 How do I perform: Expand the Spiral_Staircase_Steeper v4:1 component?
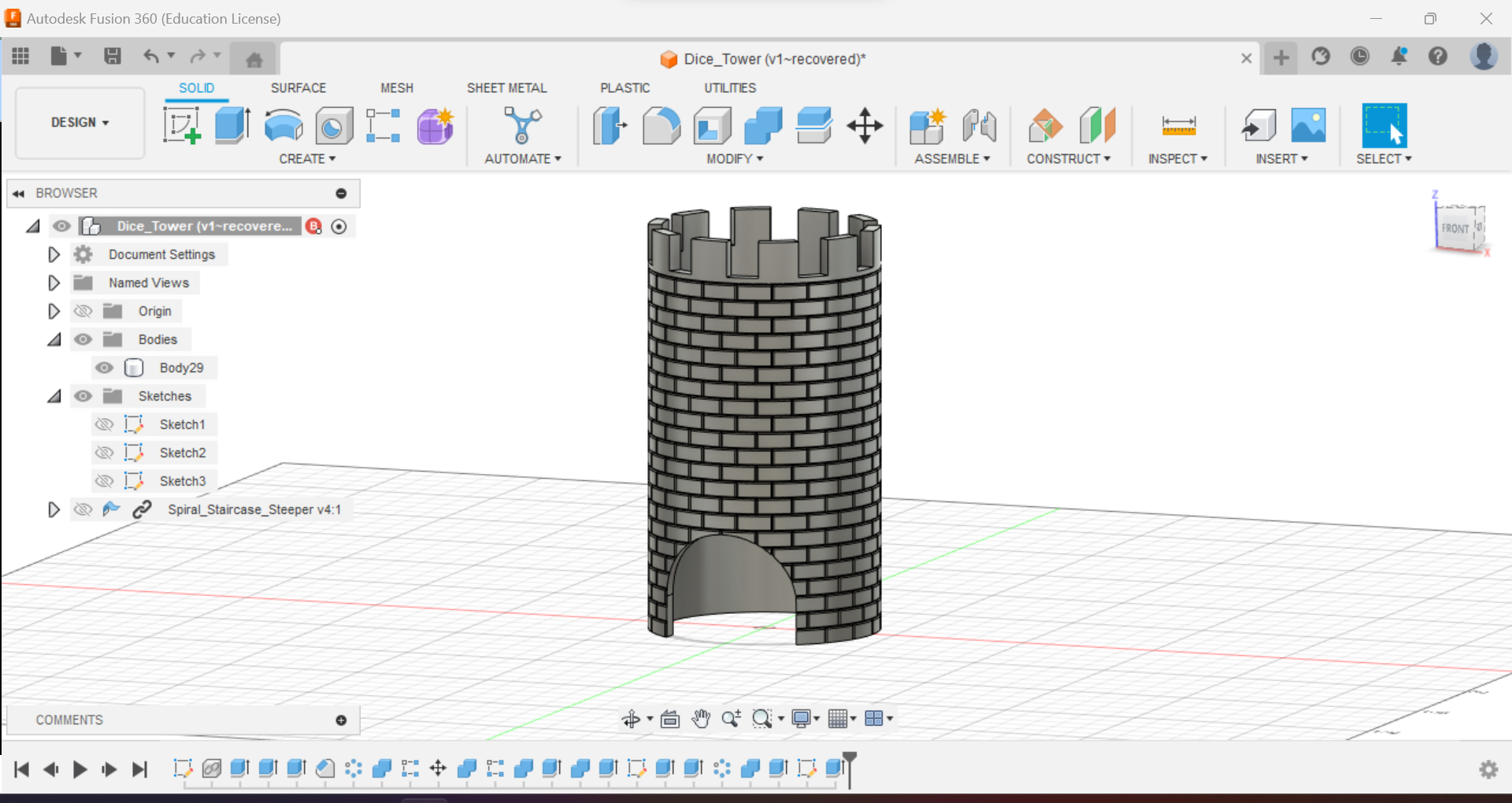coord(54,509)
